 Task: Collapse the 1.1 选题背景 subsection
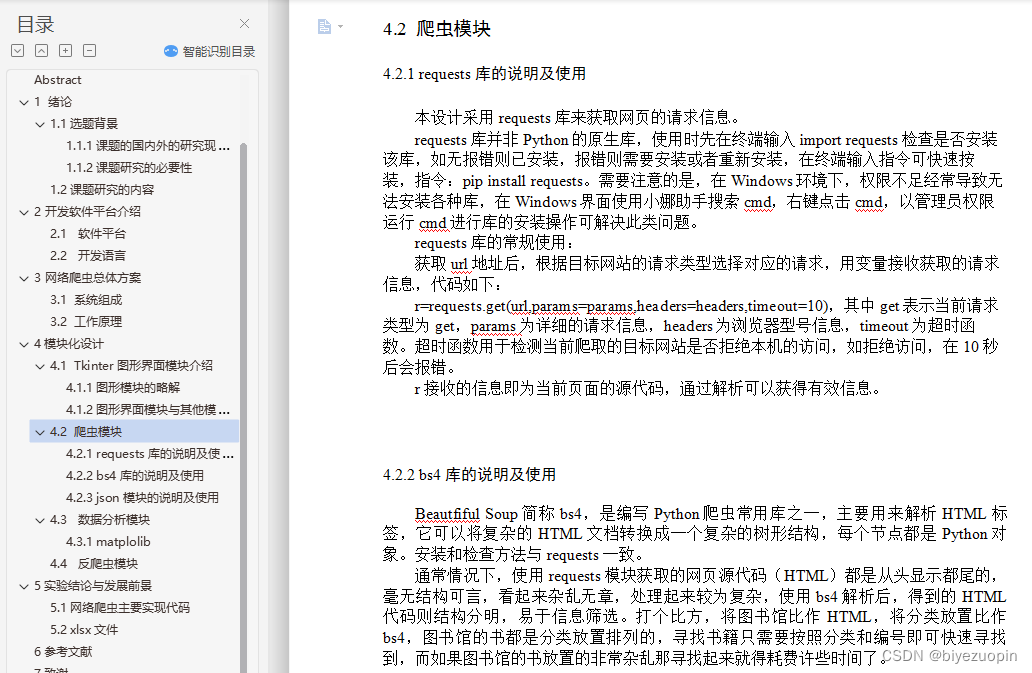(x=40, y=124)
